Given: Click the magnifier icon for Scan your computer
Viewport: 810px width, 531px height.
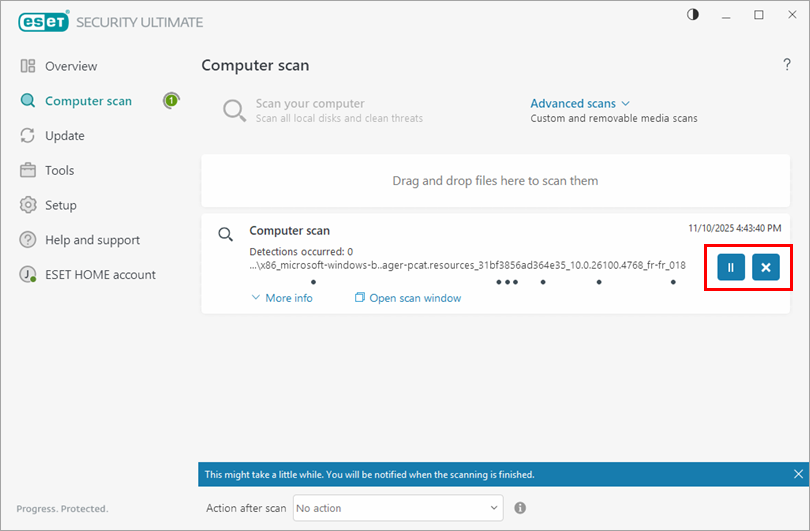Looking at the screenshot, I should click(234, 110).
